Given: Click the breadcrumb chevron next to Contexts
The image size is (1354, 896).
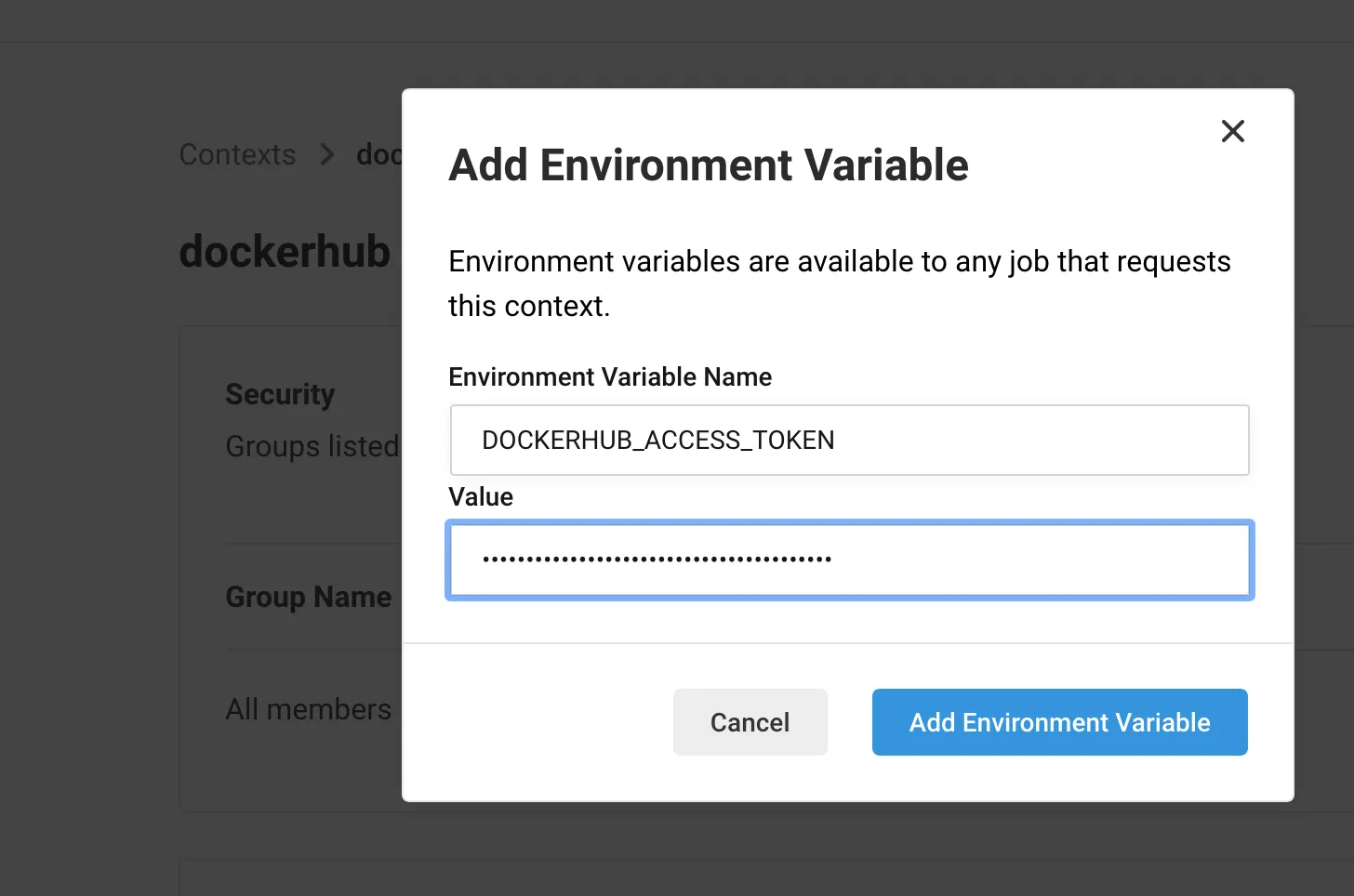Looking at the screenshot, I should tap(327, 154).
